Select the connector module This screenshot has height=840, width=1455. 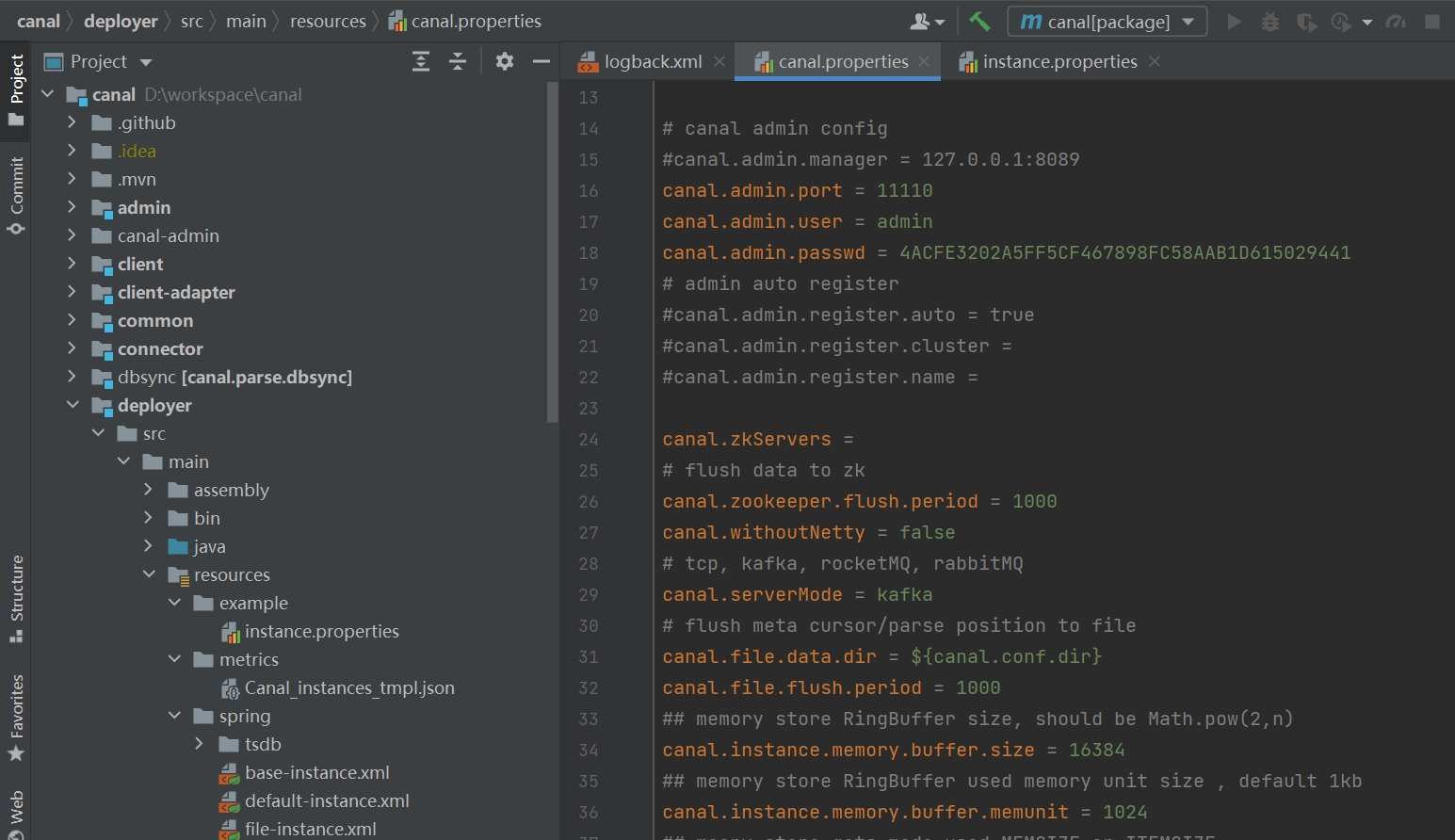point(159,348)
